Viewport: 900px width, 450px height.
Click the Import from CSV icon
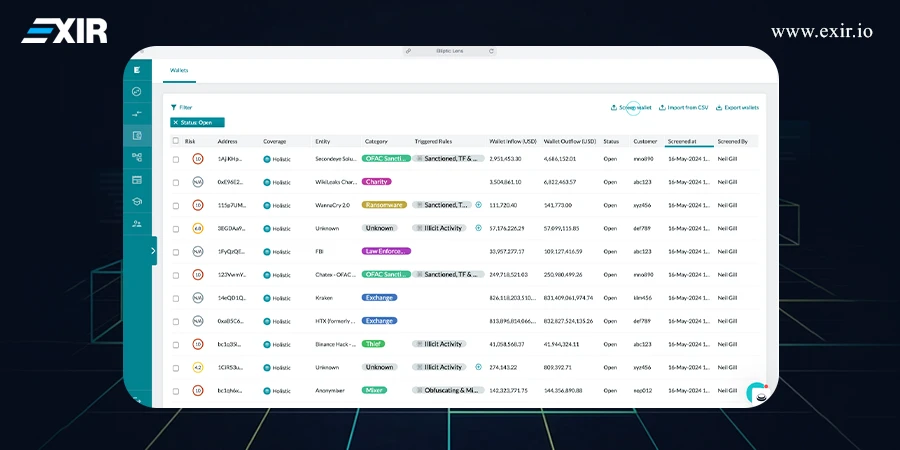662,107
